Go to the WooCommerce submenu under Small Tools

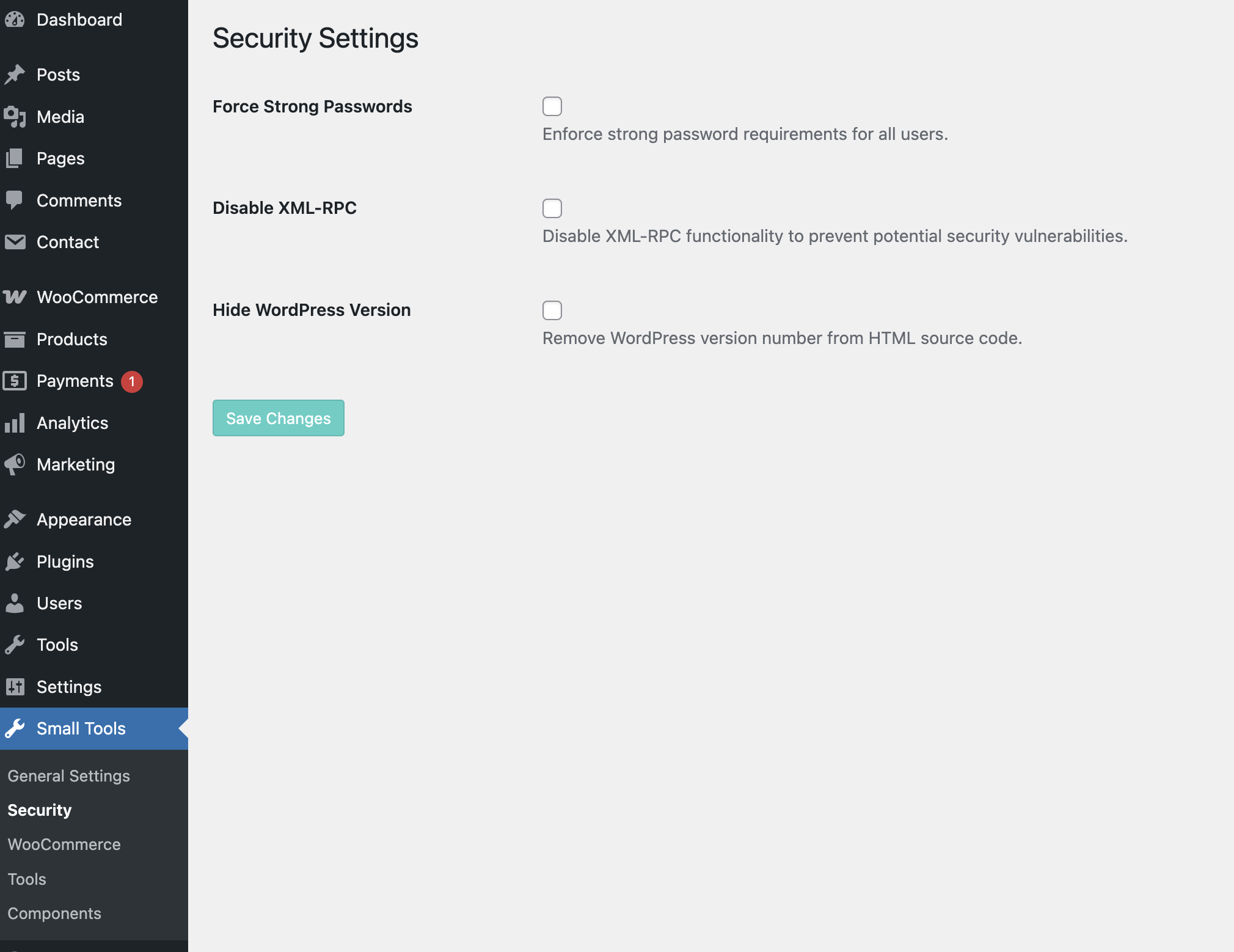(x=64, y=844)
